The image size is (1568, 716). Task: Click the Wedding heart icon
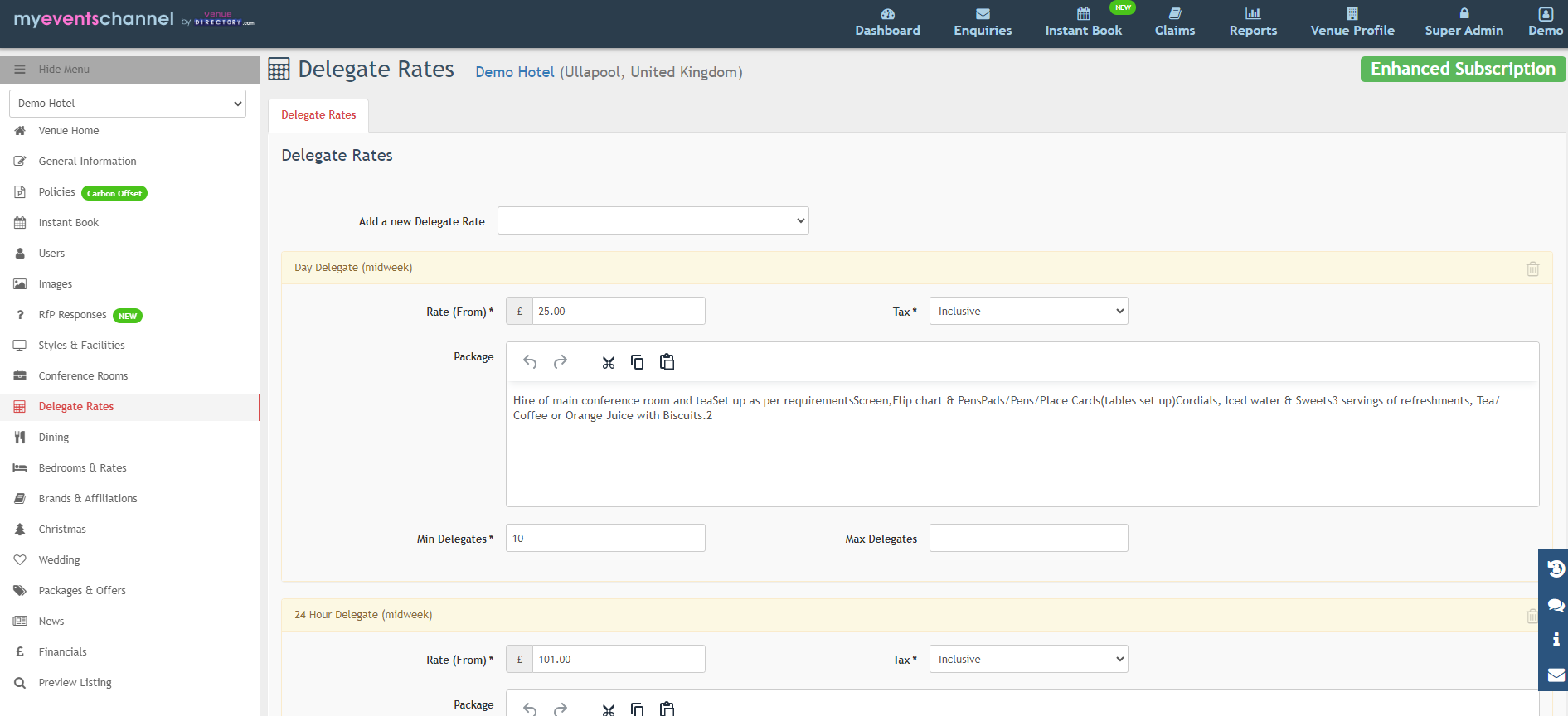point(20,560)
